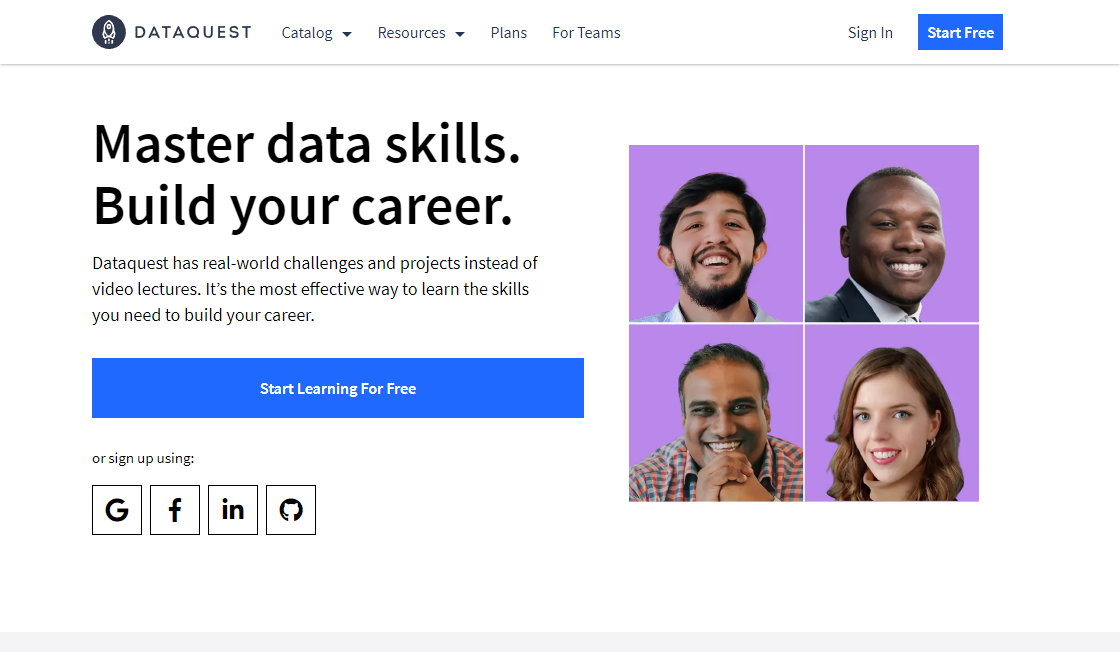Viewport: 1120px width, 652px height.
Task: Sign up using the Facebook icon
Action: click(x=175, y=510)
